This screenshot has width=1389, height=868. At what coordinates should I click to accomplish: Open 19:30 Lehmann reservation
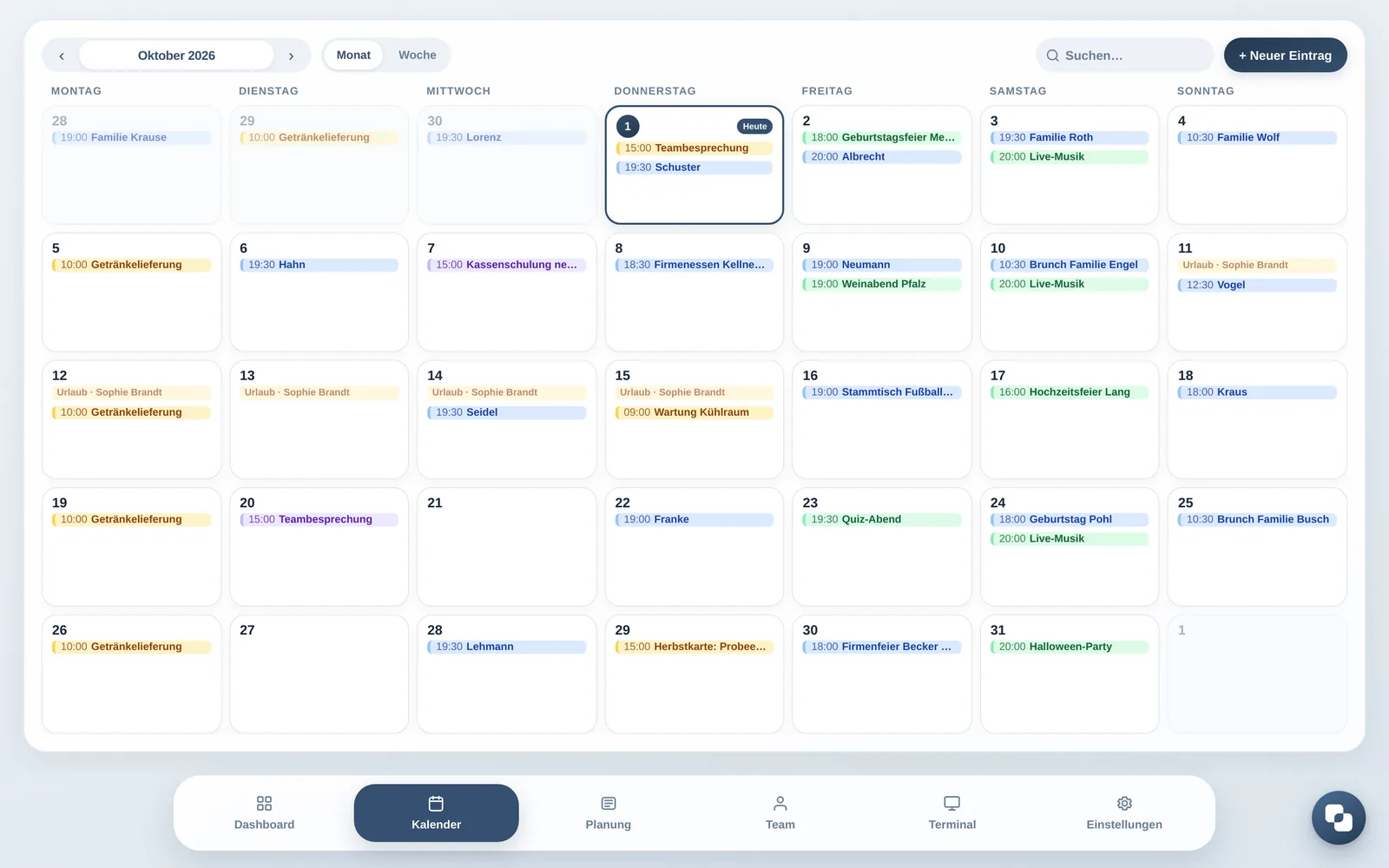point(507,647)
